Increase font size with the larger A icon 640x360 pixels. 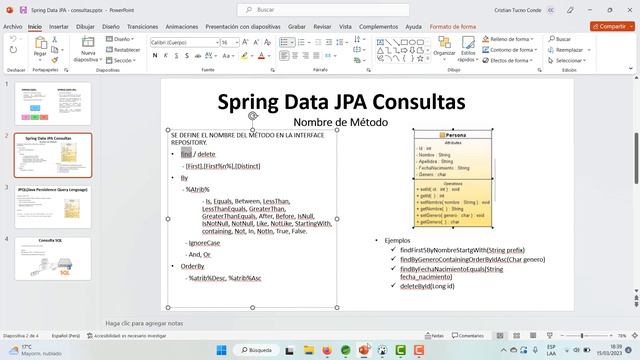click(x=245, y=42)
